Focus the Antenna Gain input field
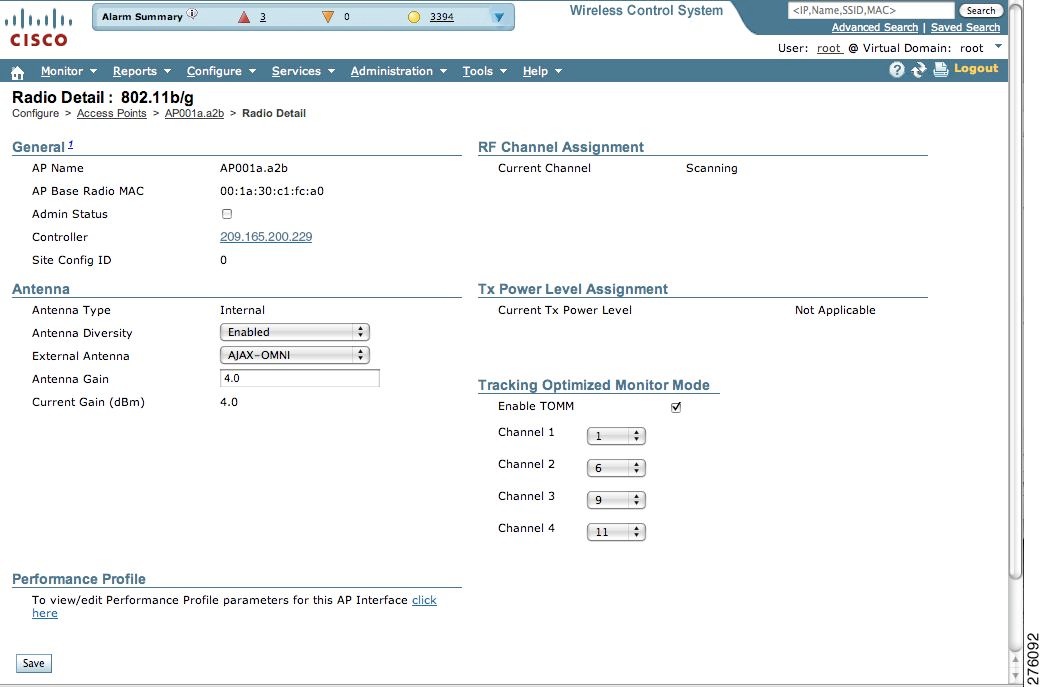The height and width of the screenshot is (687, 1042). [300, 378]
